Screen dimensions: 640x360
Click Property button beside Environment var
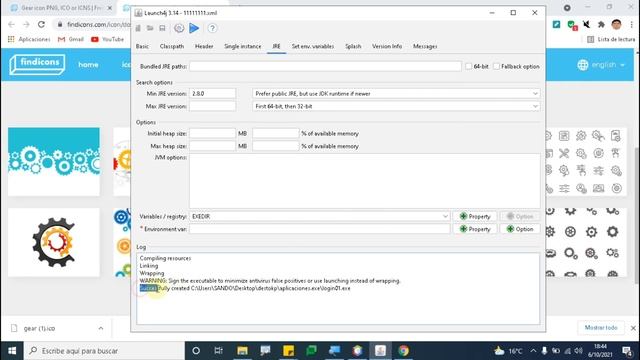click(475, 229)
